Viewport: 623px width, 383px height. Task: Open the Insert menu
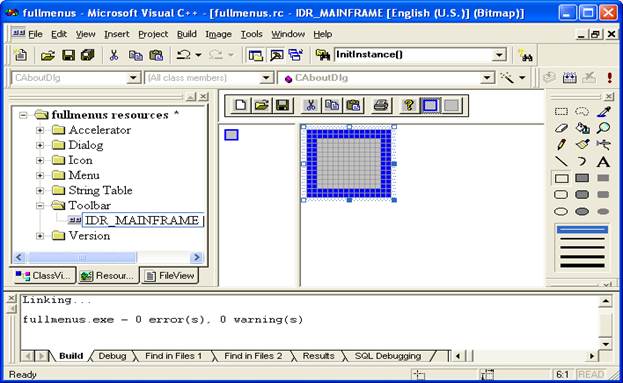pyautogui.click(x=117, y=34)
